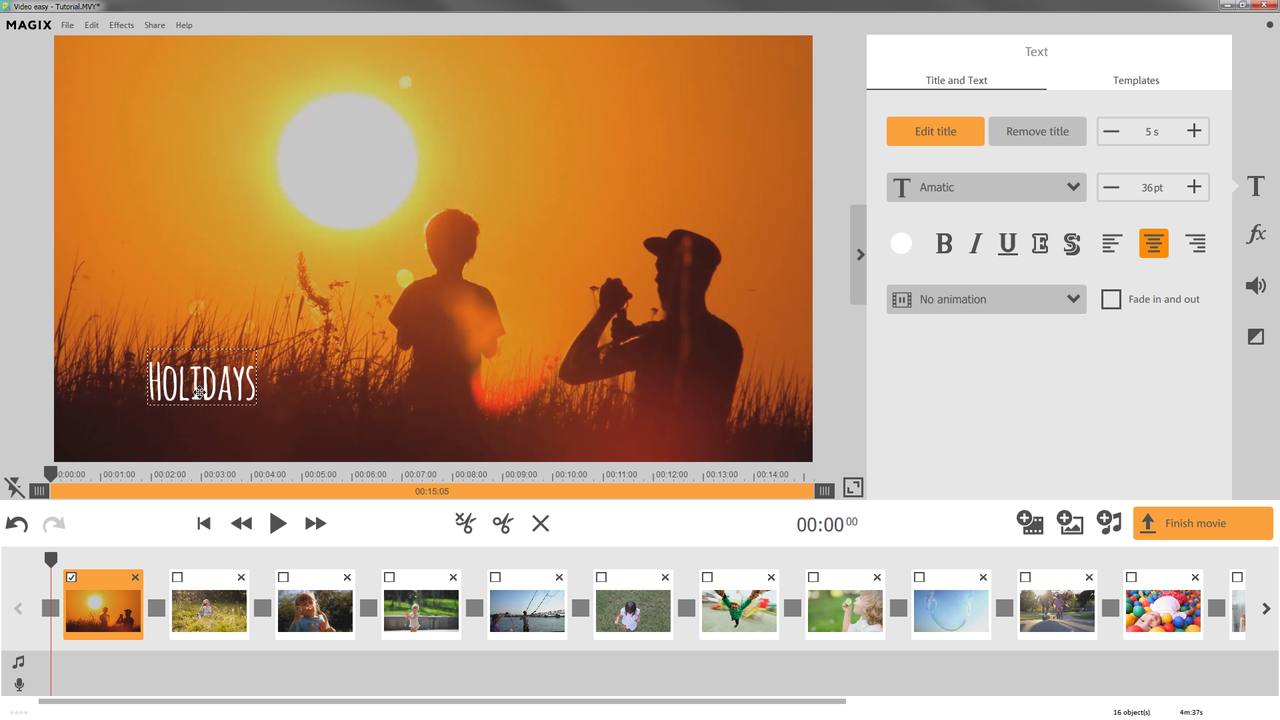Expand the No animation dropdown
Screen dimensions: 1280x720
[x=986, y=299]
